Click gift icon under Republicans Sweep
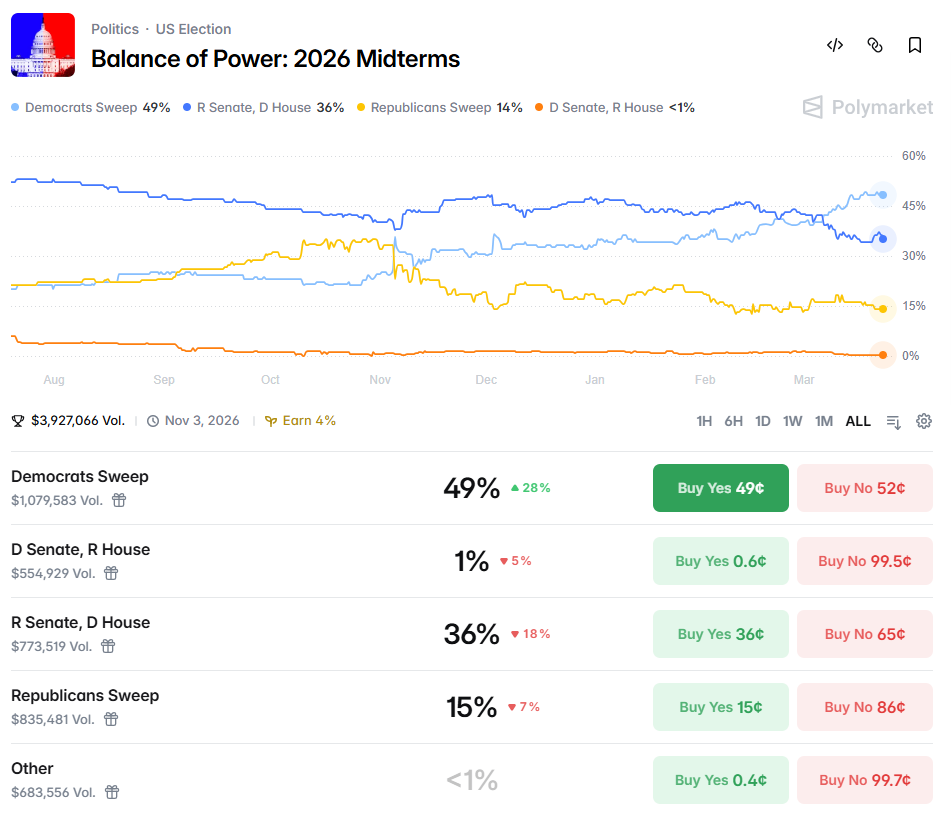 click(x=112, y=719)
